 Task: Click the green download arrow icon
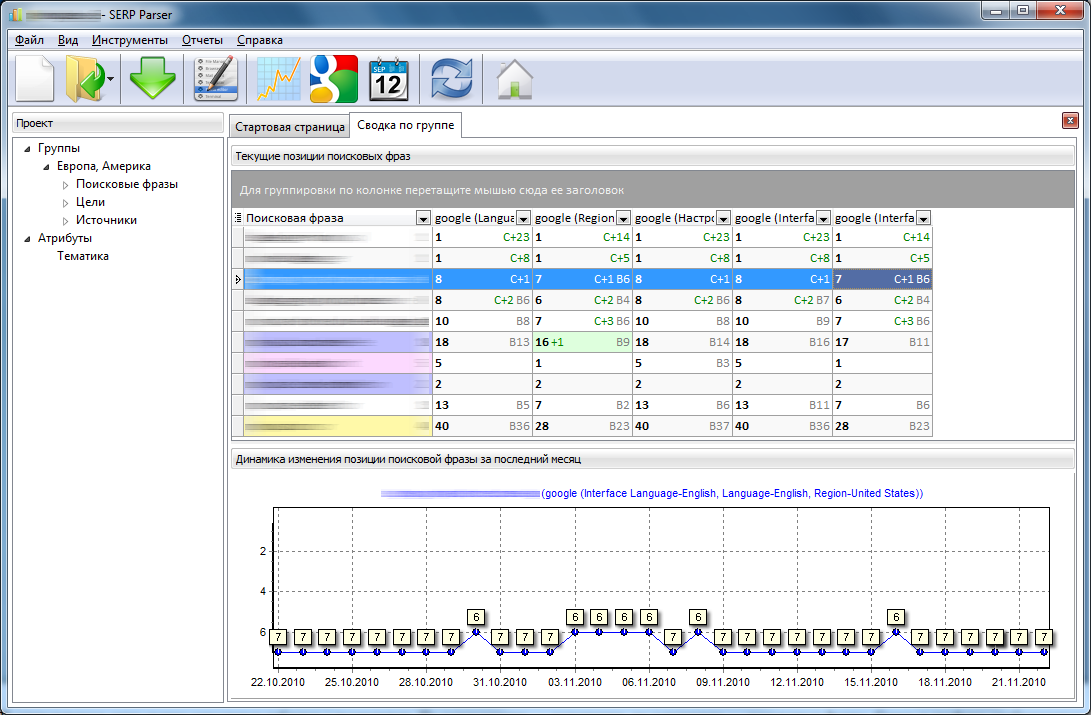pos(152,78)
